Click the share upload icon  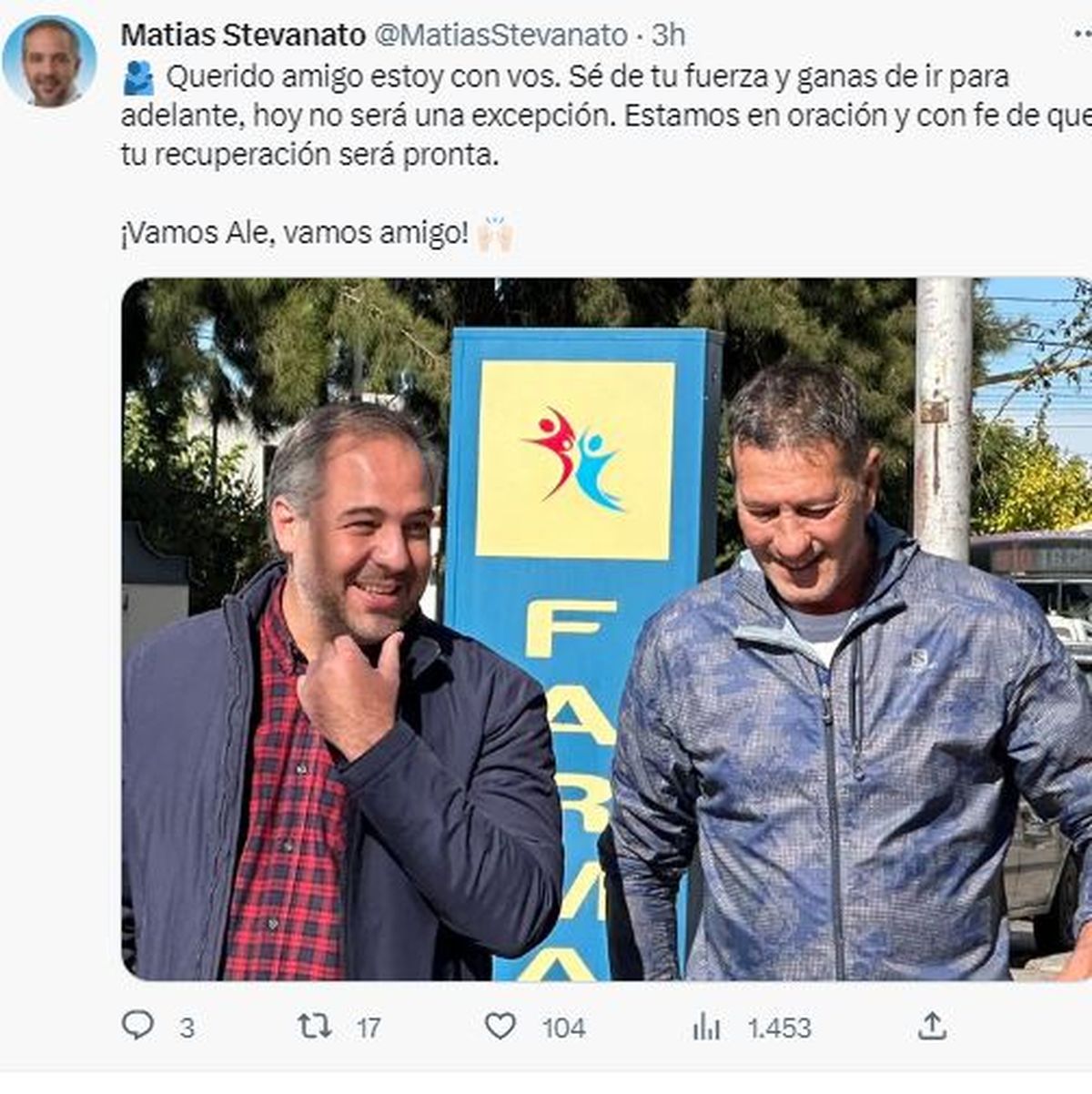pos(932,1026)
